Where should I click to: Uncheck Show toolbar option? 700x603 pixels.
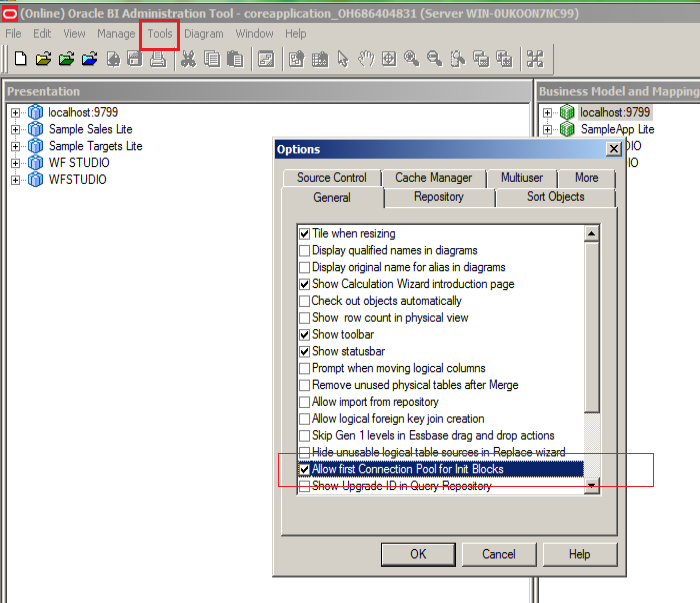[x=304, y=334]
